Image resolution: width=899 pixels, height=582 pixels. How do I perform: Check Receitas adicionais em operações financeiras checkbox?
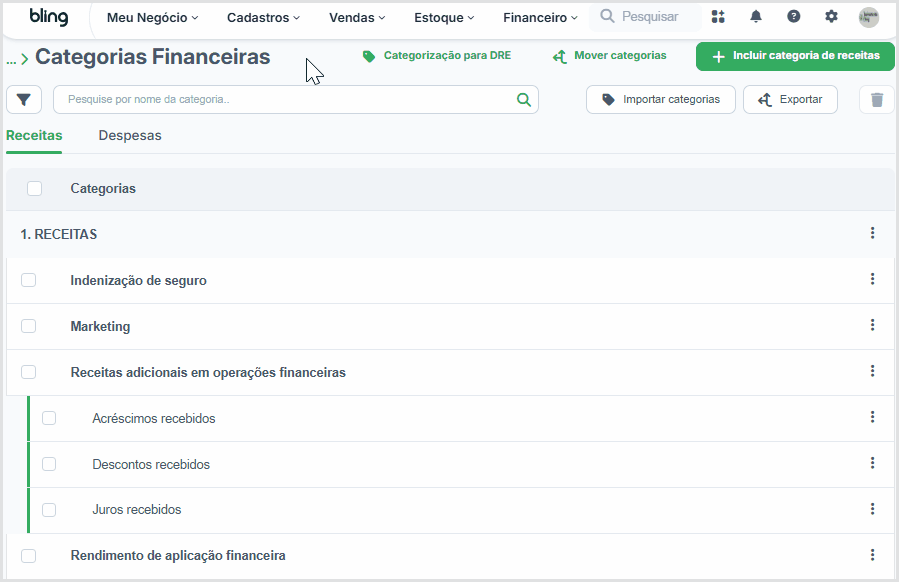(29, 372)
